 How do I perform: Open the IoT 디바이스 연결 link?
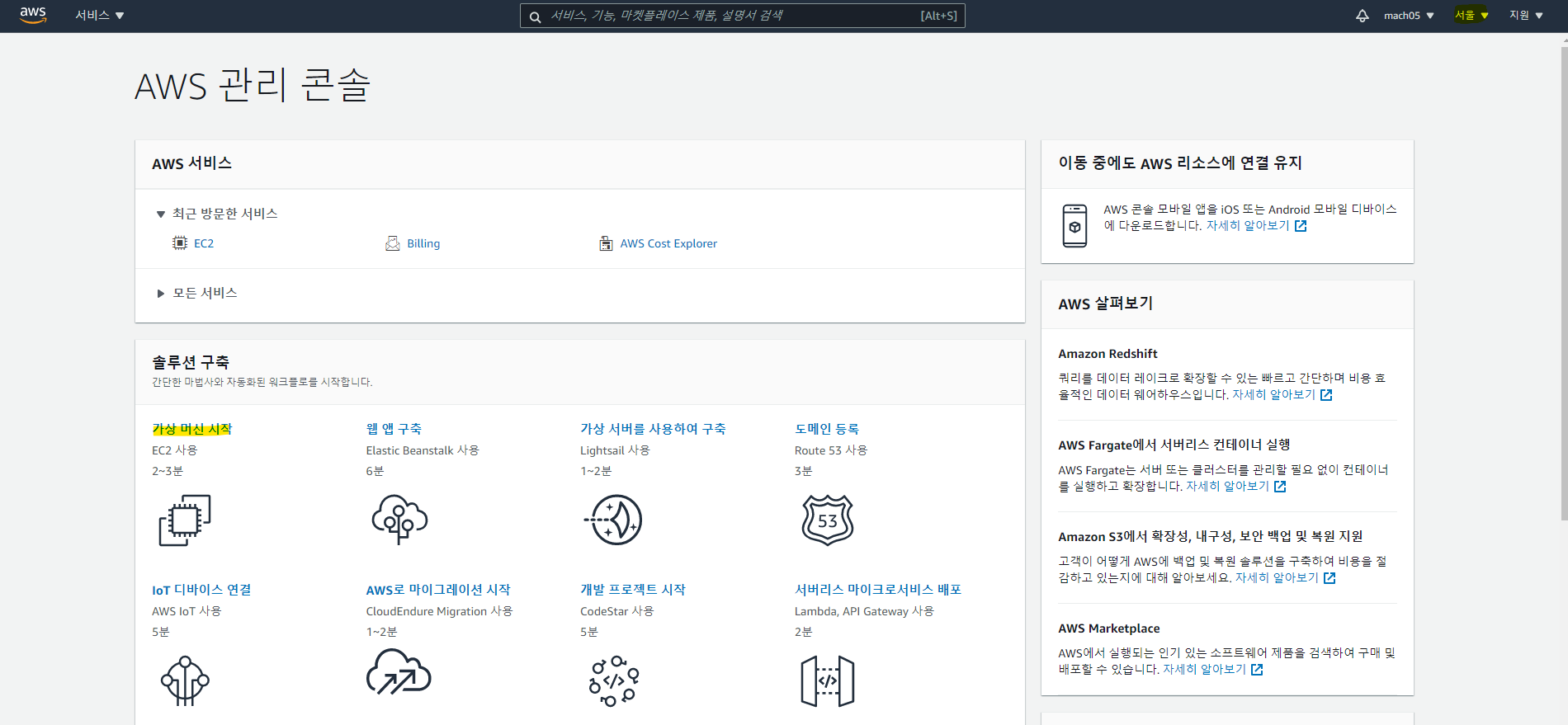coord(201,590)
